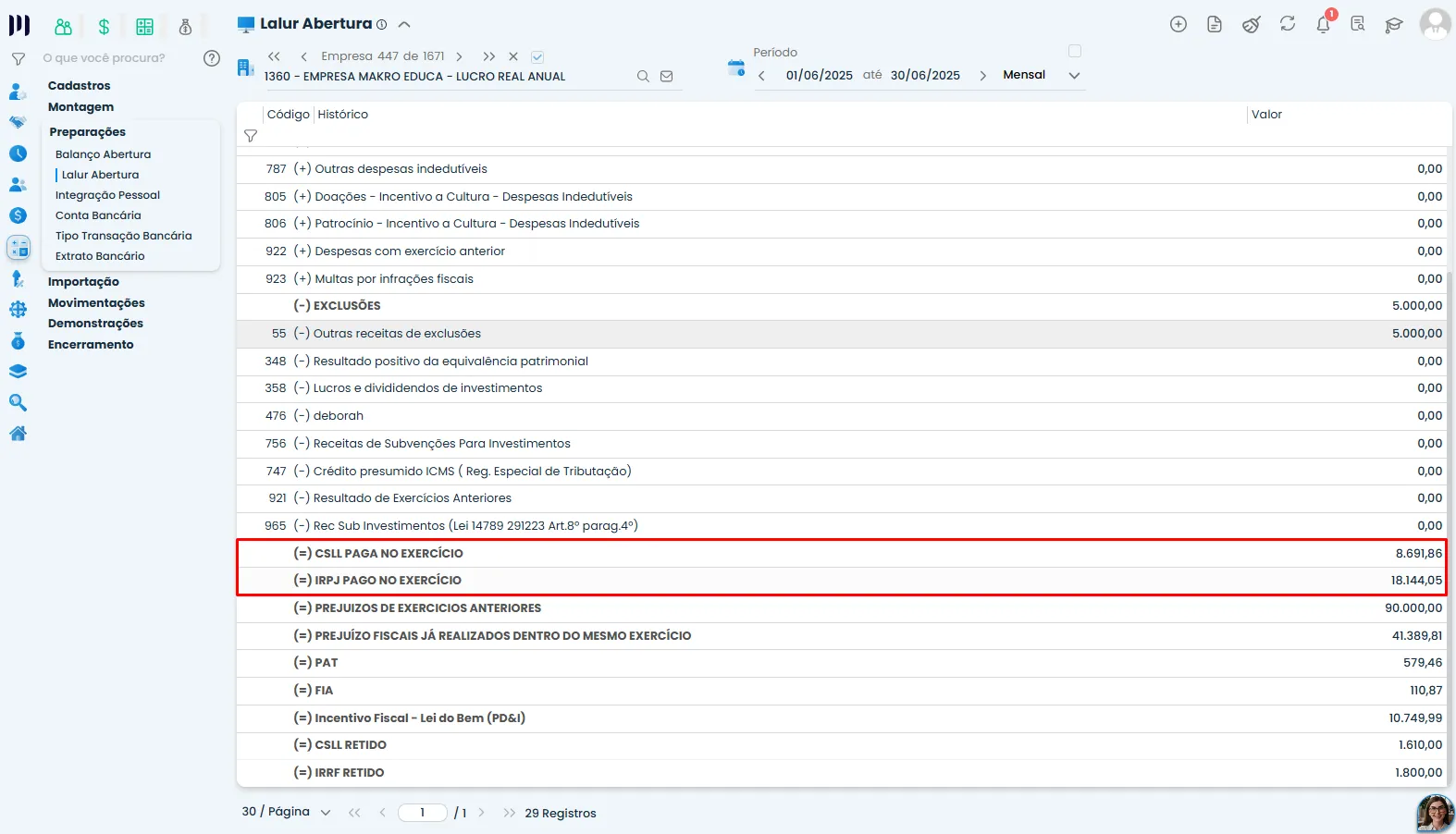Image resolution: width=1456 pixels, height=834 pixels.
Task: Click the filter funnel in table header
Action: (251, 136)
